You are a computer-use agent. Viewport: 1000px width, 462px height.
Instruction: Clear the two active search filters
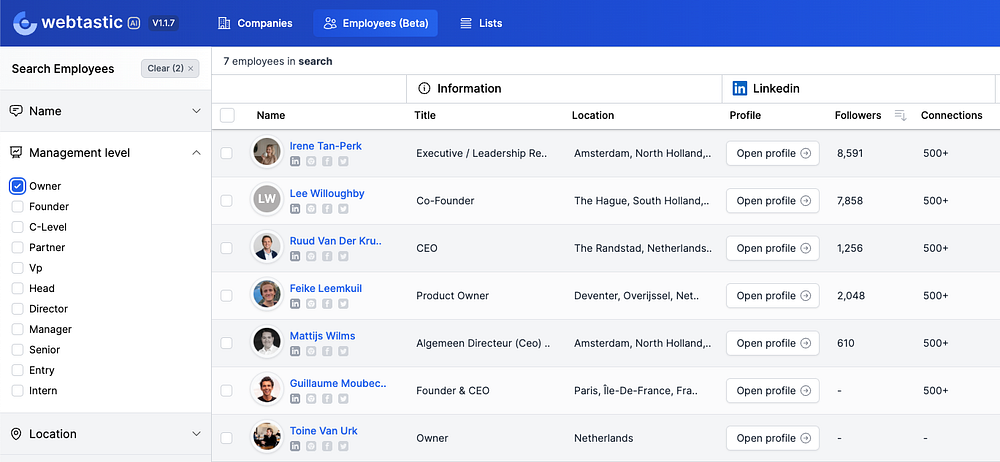[170, 68]
